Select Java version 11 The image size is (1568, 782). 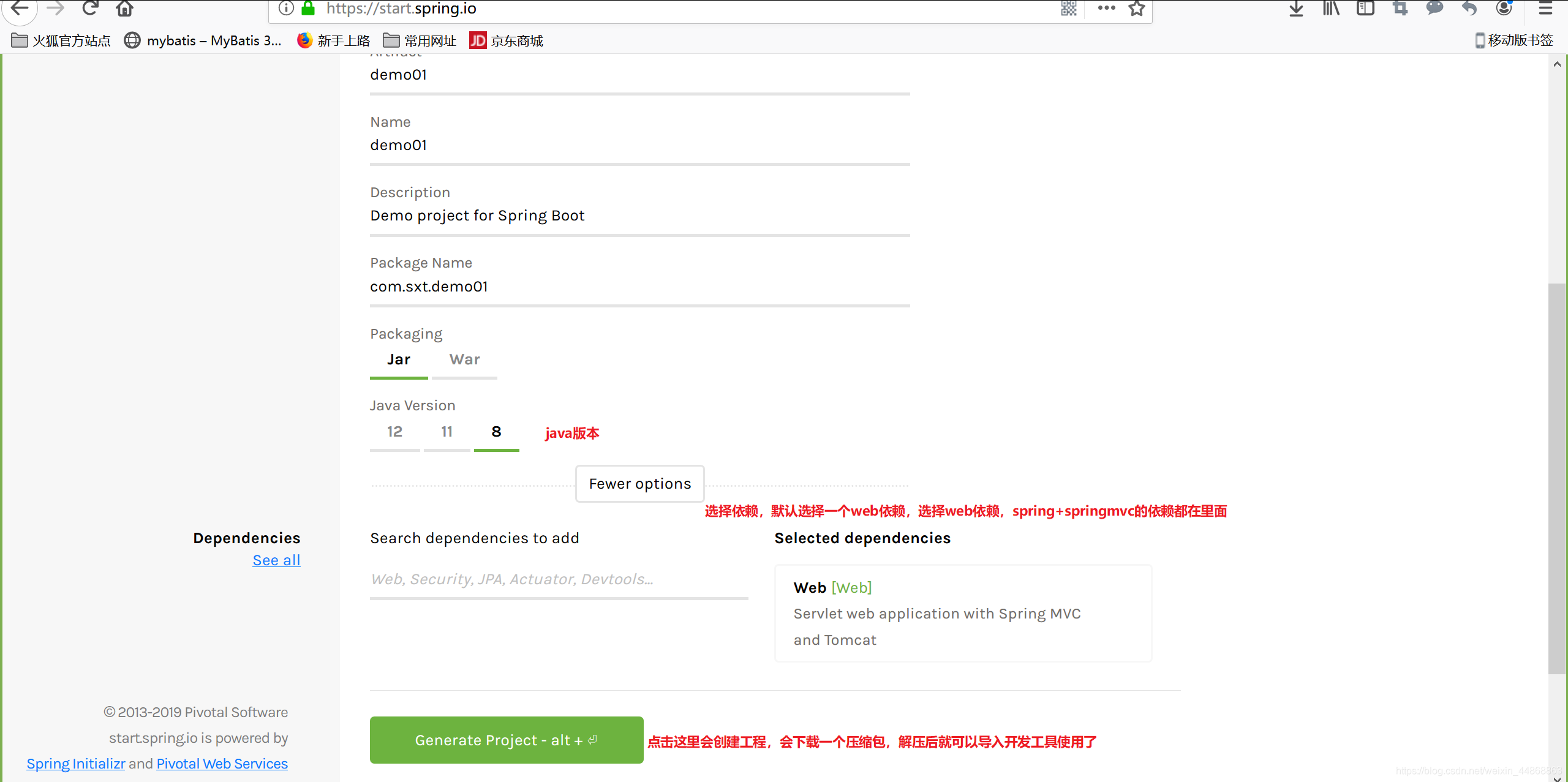446,432
